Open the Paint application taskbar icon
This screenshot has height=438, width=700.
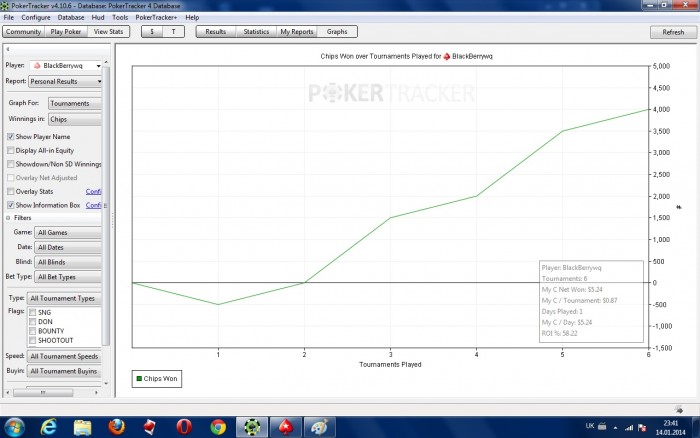[x=319, y=427]
